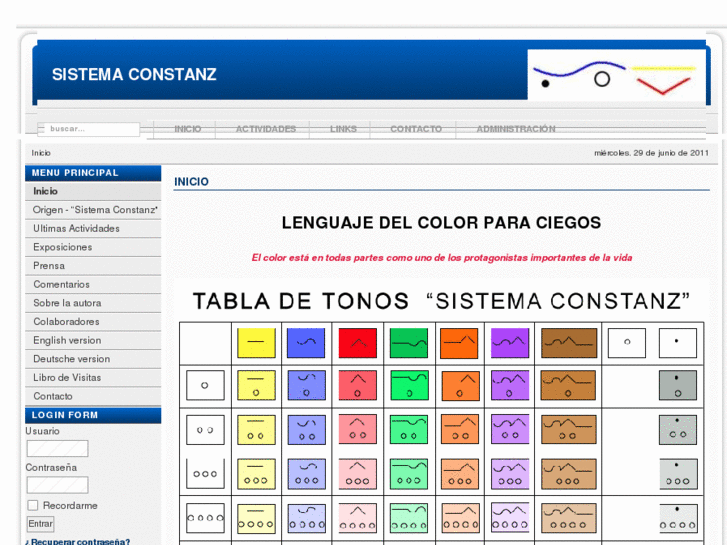Image resolution: width=727 pixels, height=545 pixels.
Task: Click the Entrar login button
Action: (40, 524)
